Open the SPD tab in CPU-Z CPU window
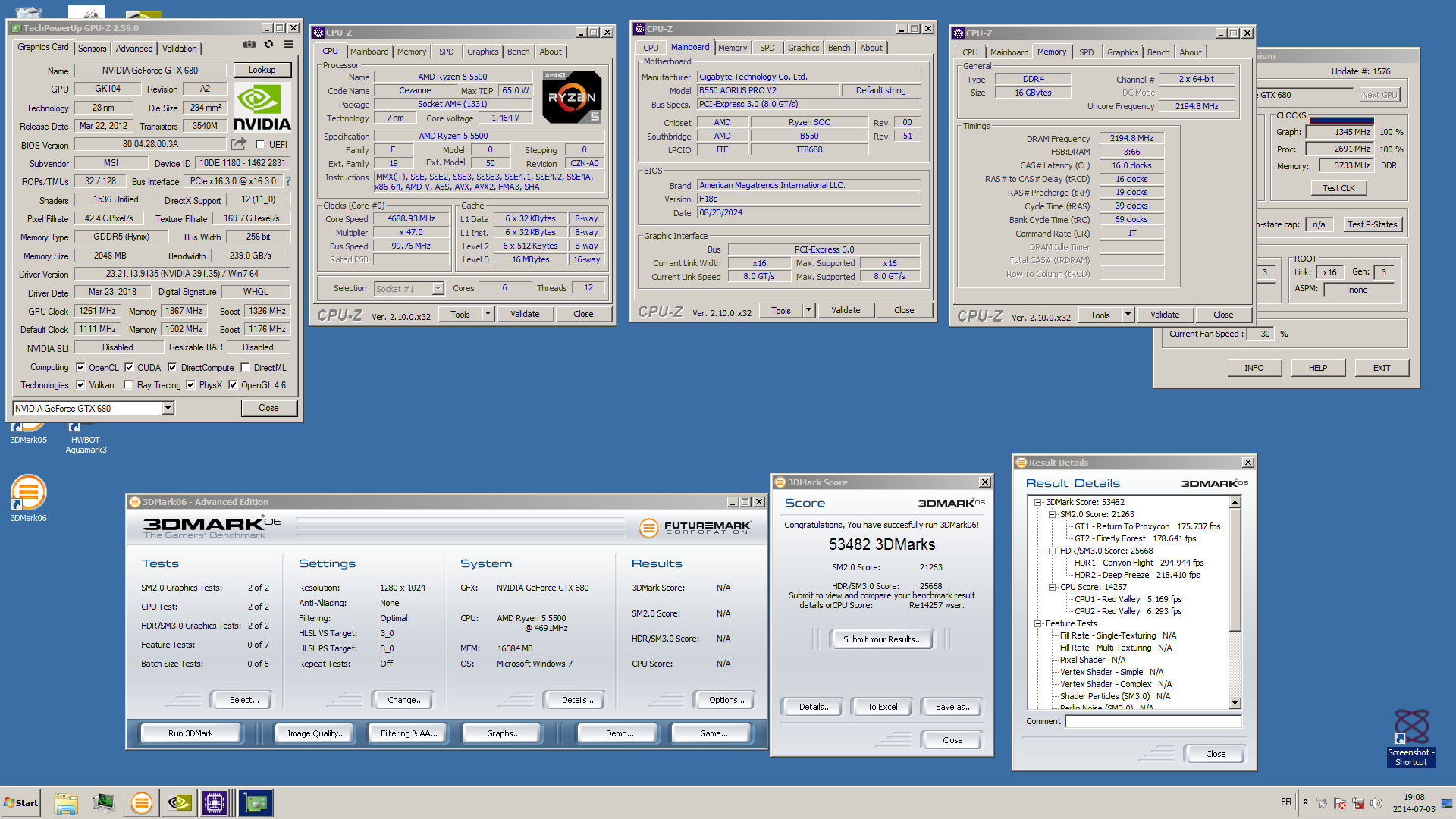Viewport: 1456px width, 819px height. [x=447, y=52]
